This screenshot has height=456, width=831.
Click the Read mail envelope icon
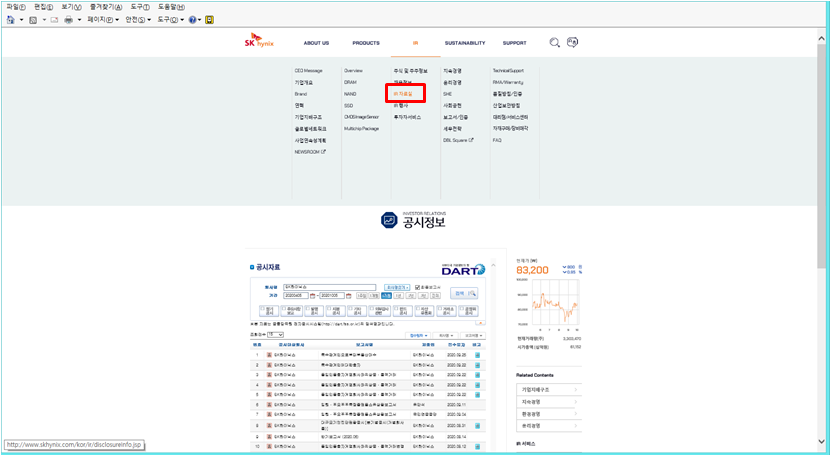(x=54, y=20)
